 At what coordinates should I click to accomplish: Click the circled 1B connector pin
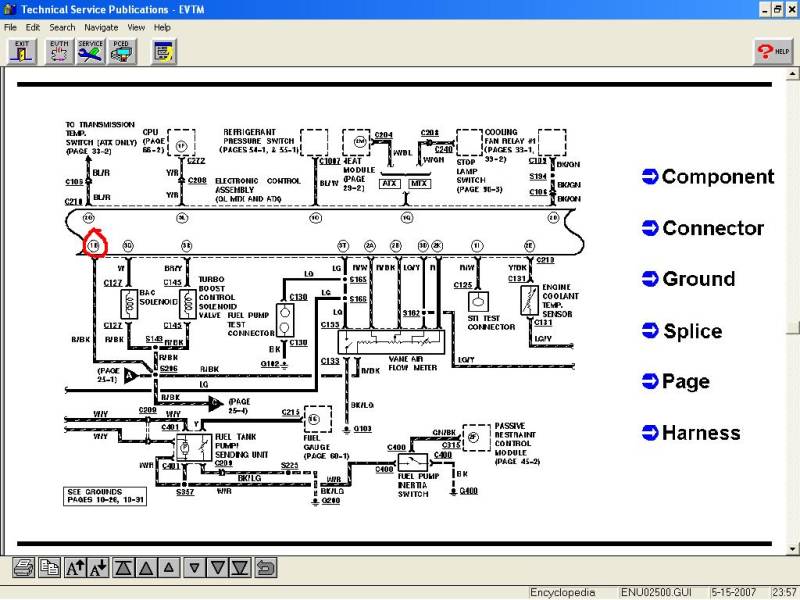point(94,246)
